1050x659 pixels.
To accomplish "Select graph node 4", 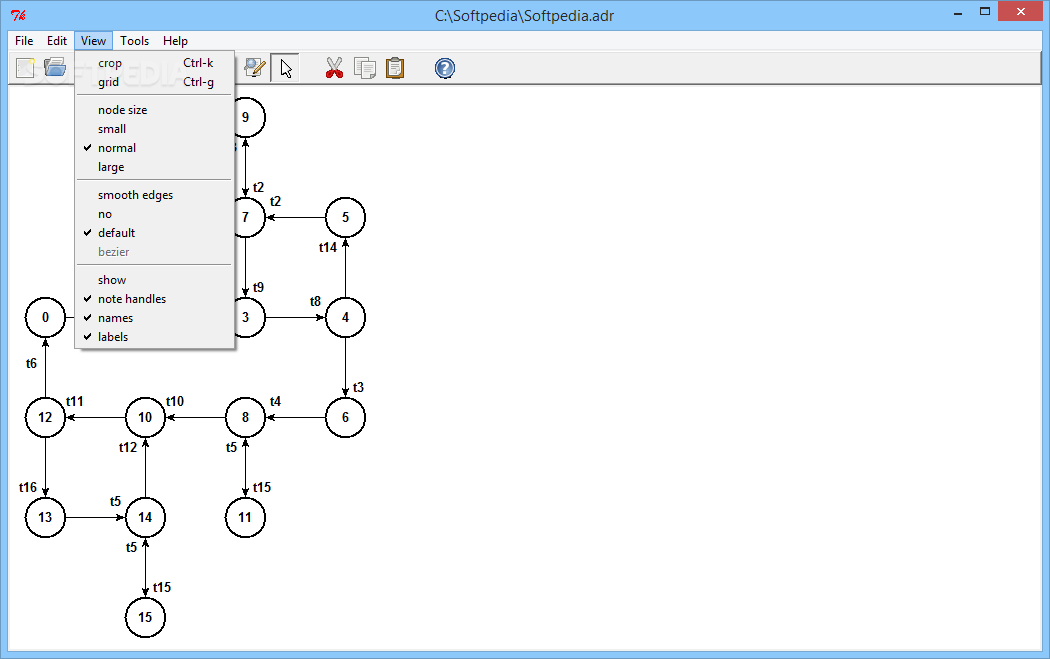I will click(x=346, y=317).
